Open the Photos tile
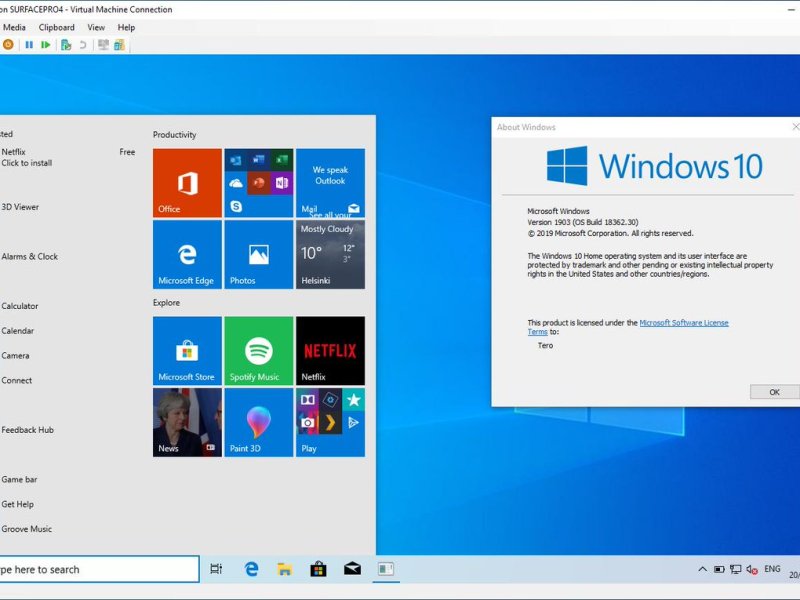 pos(259,255)
